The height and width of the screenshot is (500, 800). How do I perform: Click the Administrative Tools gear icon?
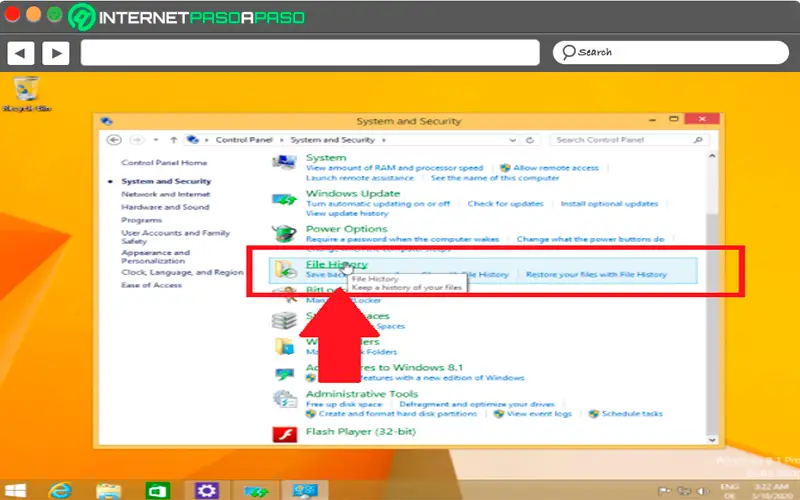tap(284, 398)
